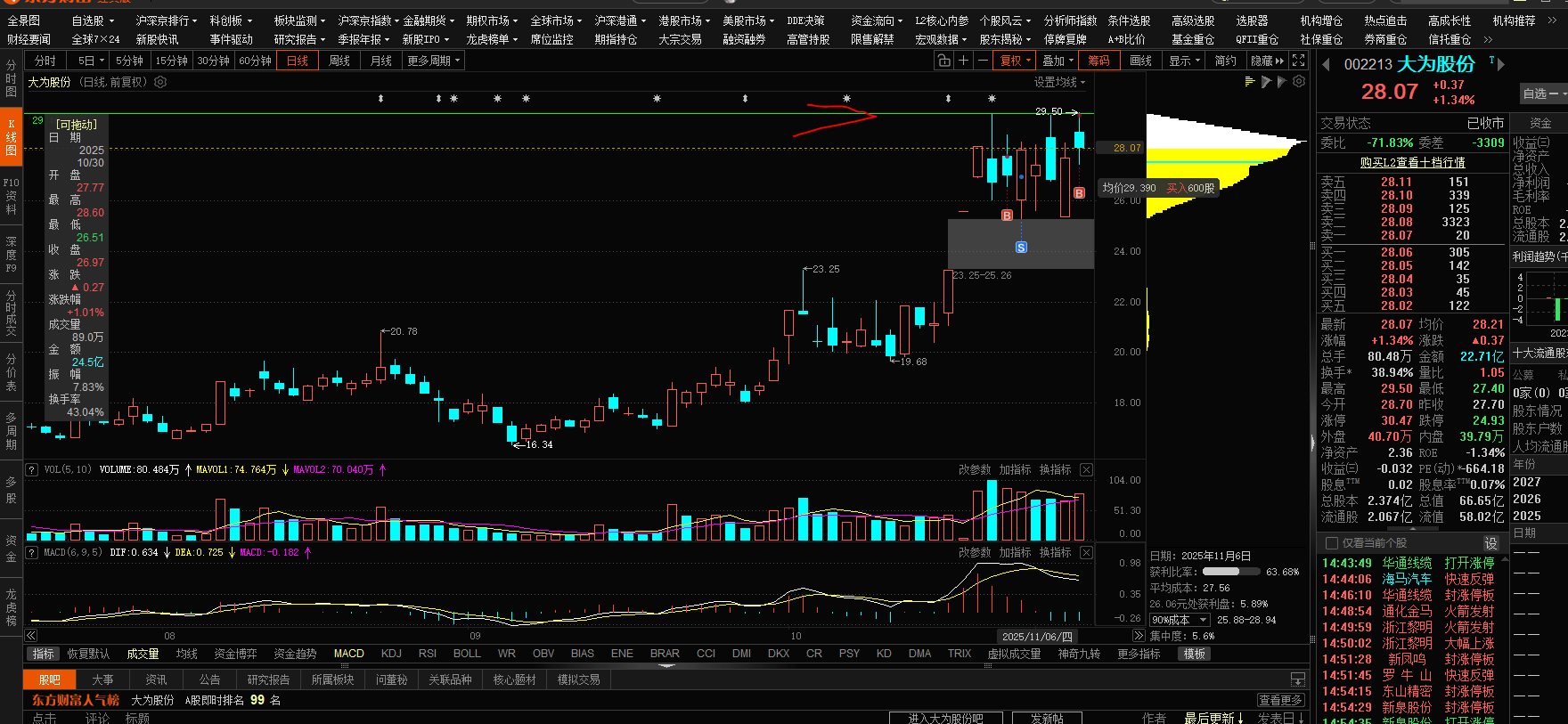
Task: Select KDJ indicator tab
Action: (x=391, y=654)
